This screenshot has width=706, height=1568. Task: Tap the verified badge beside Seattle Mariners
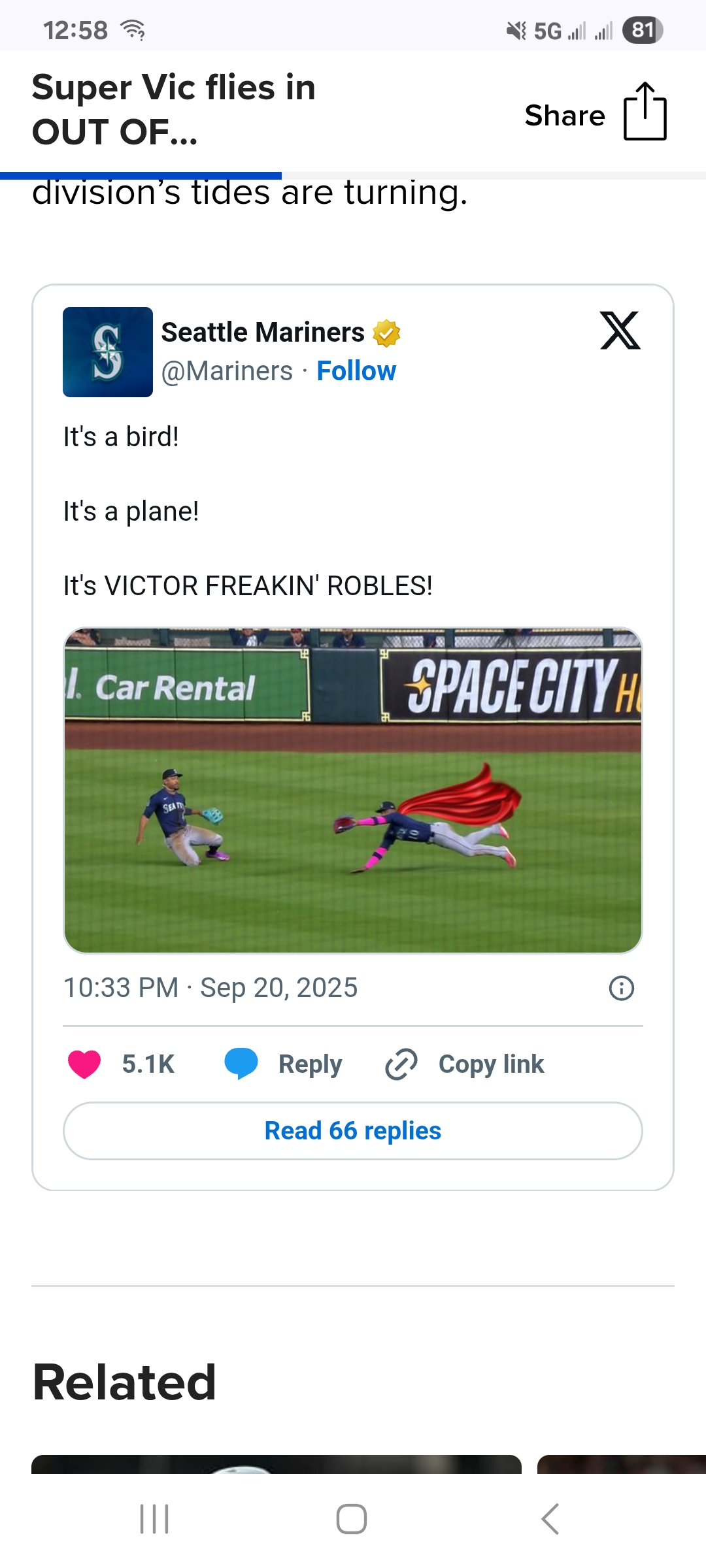tap(386, 333)
